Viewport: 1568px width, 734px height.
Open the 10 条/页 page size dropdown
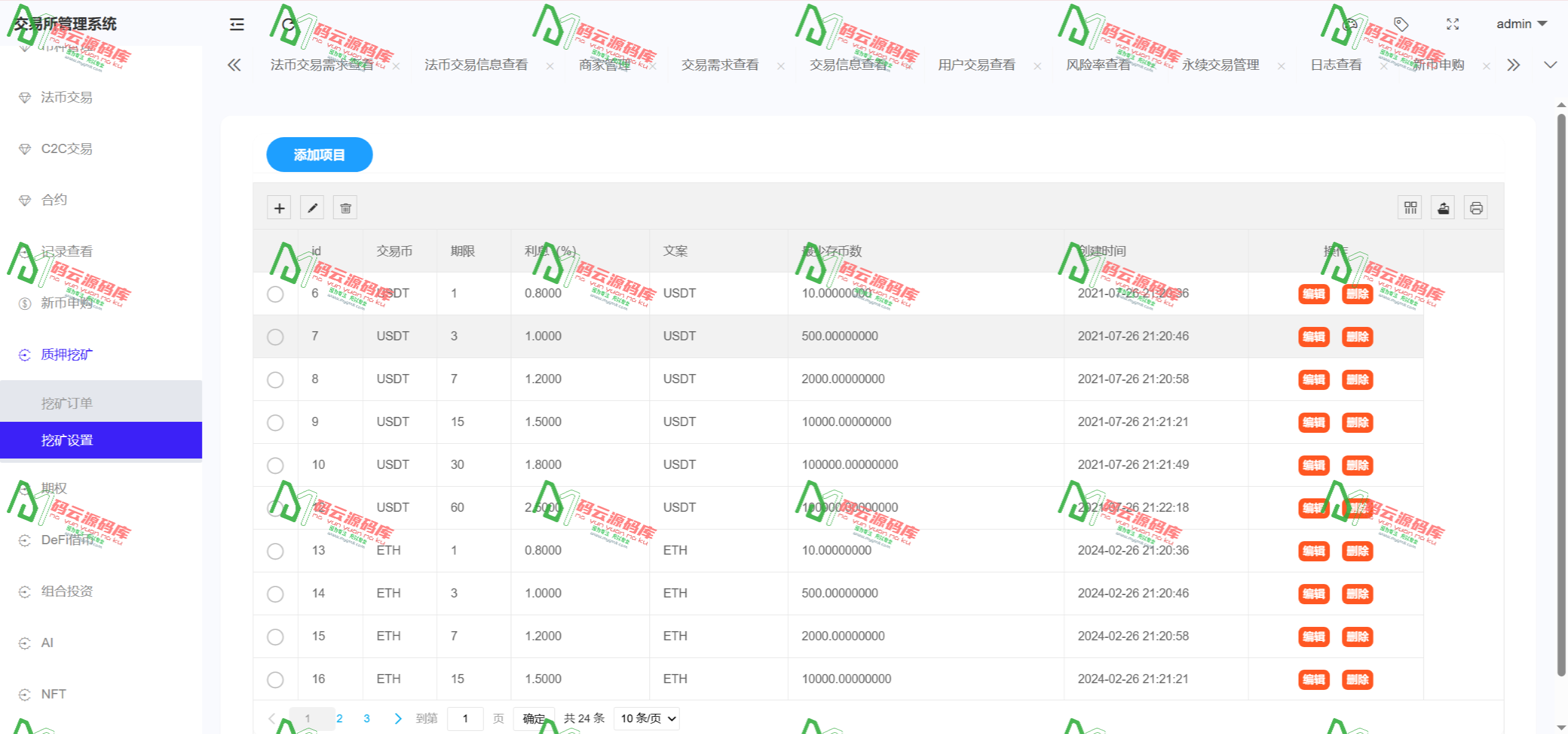click(x=646, y=718)
